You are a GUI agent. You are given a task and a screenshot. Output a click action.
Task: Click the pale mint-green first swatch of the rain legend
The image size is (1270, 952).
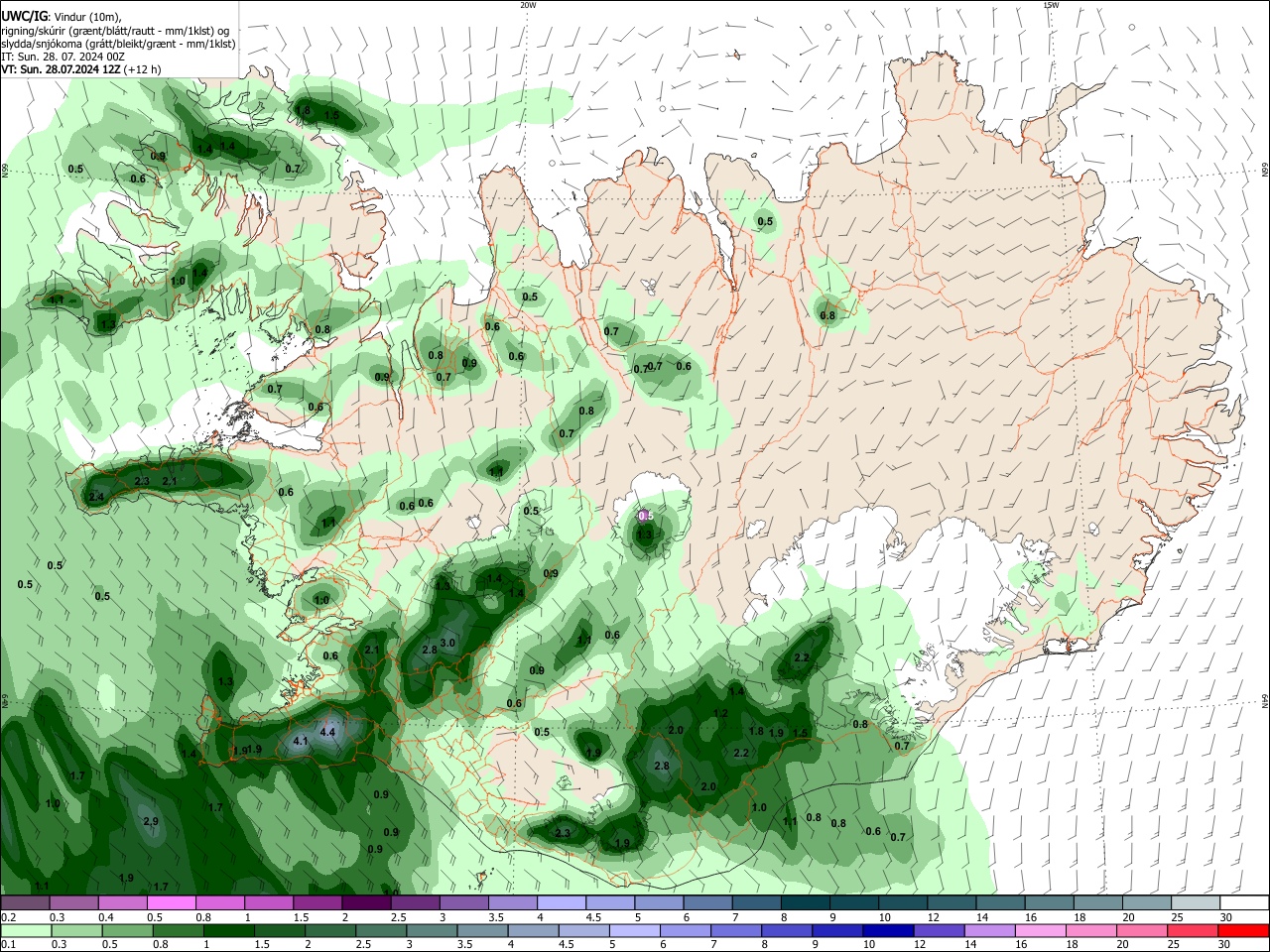pyautogui.click(x=26, y=930)
